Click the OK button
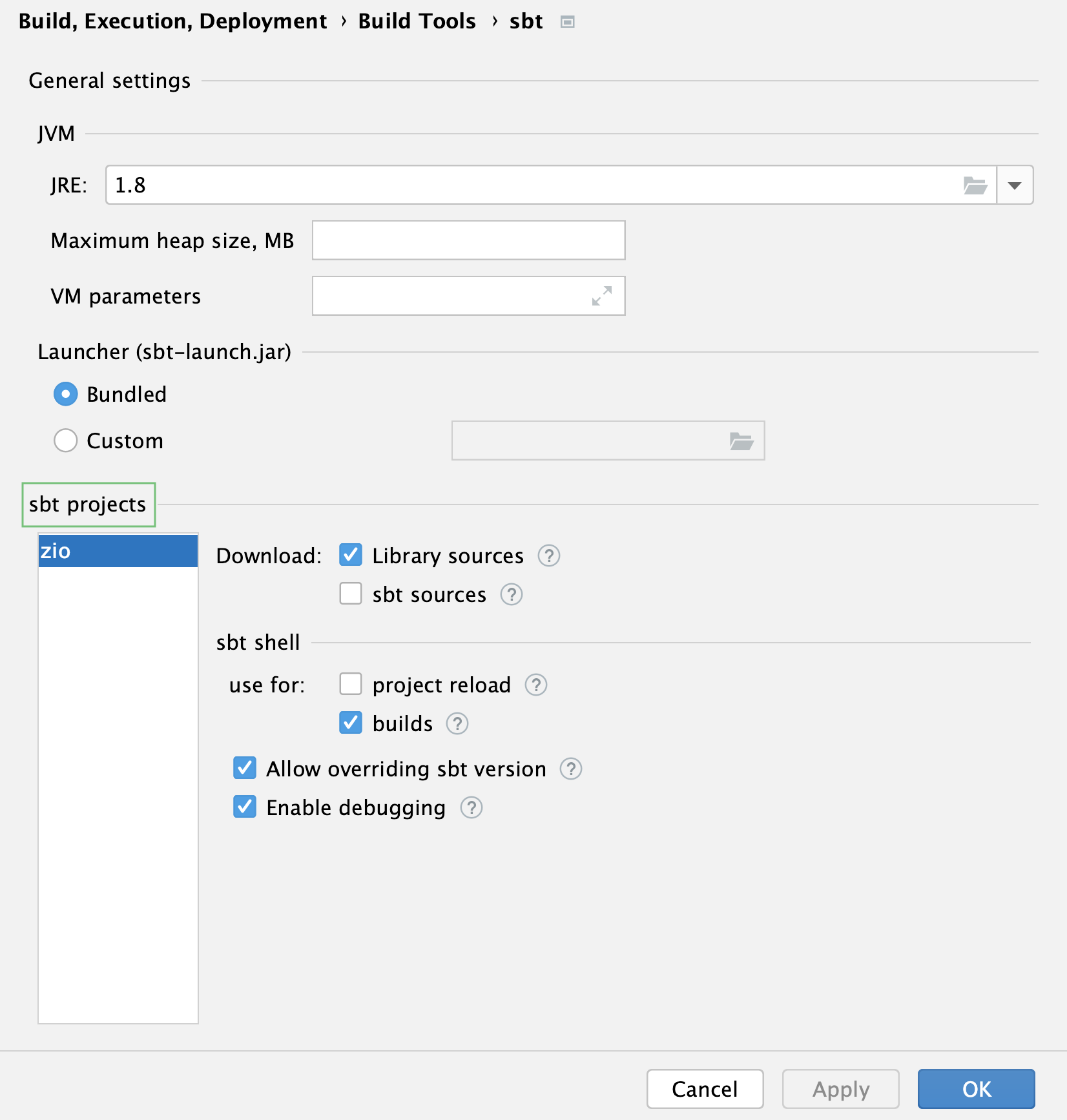1067x1120 pixels. pyautogui.click(x=975, y=1089)
